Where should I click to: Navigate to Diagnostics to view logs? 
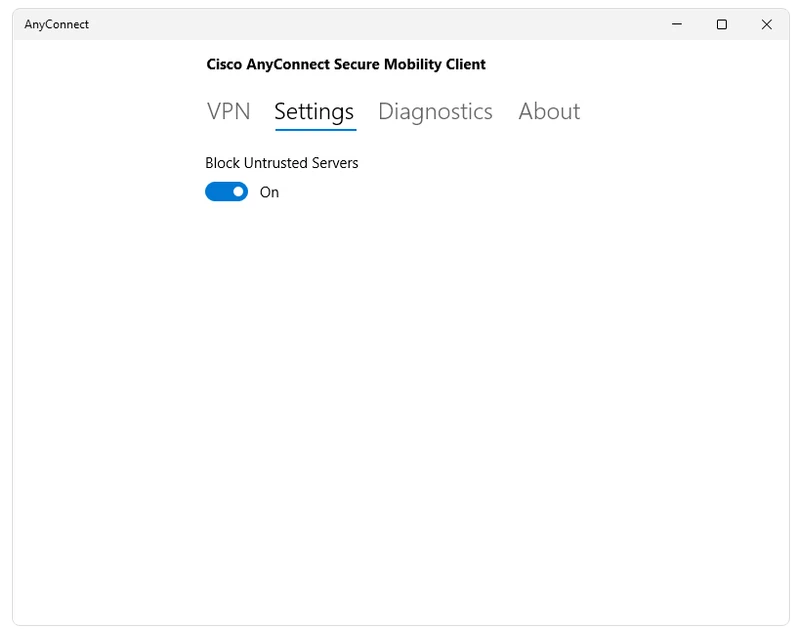coord(436,112)
